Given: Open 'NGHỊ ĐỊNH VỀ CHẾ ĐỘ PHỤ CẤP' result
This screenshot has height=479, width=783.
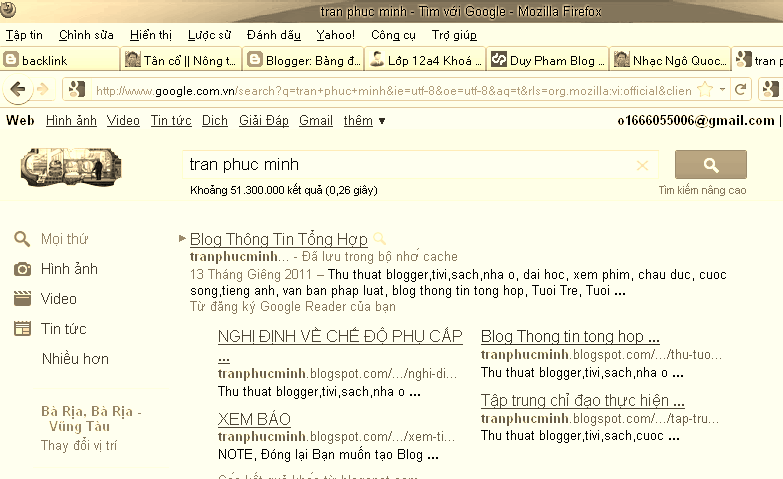Looking at the screenshot, I should tap(340, 336).
